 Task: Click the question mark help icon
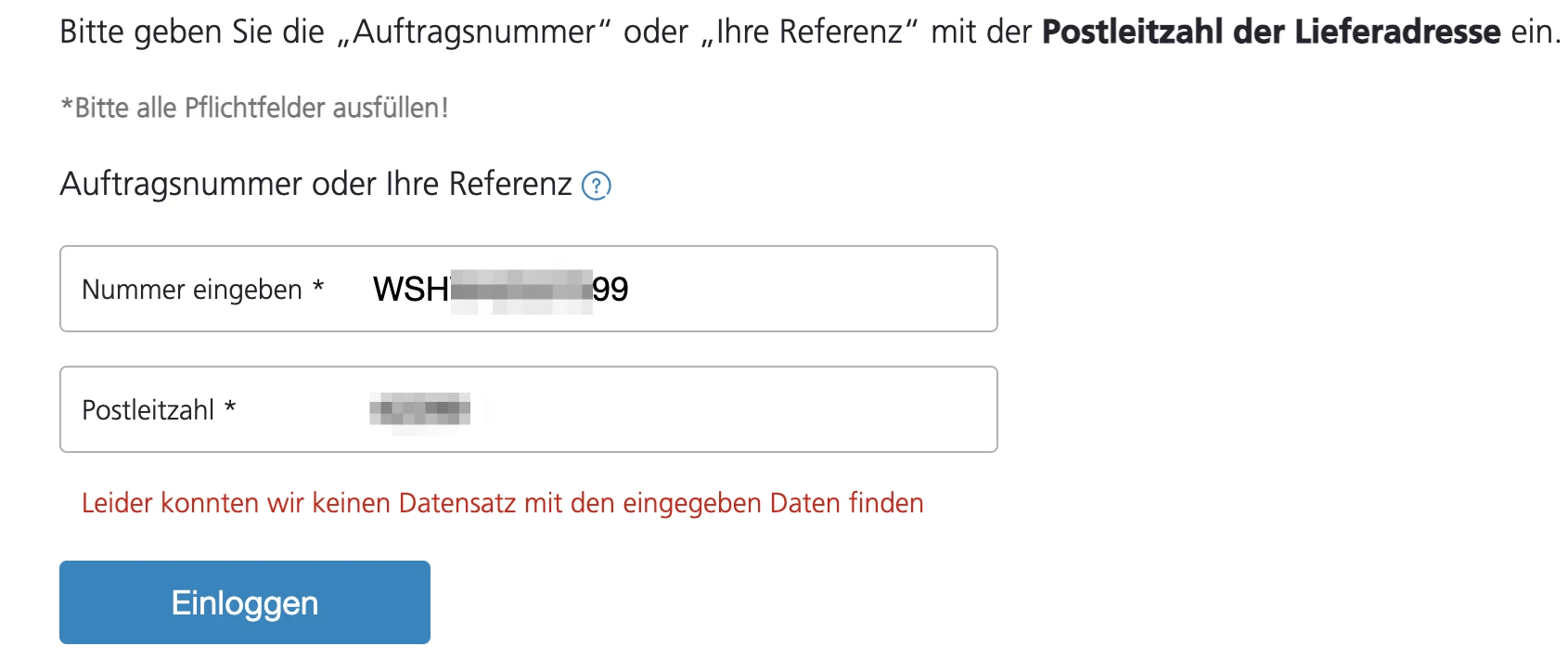[x=596, y=186]
